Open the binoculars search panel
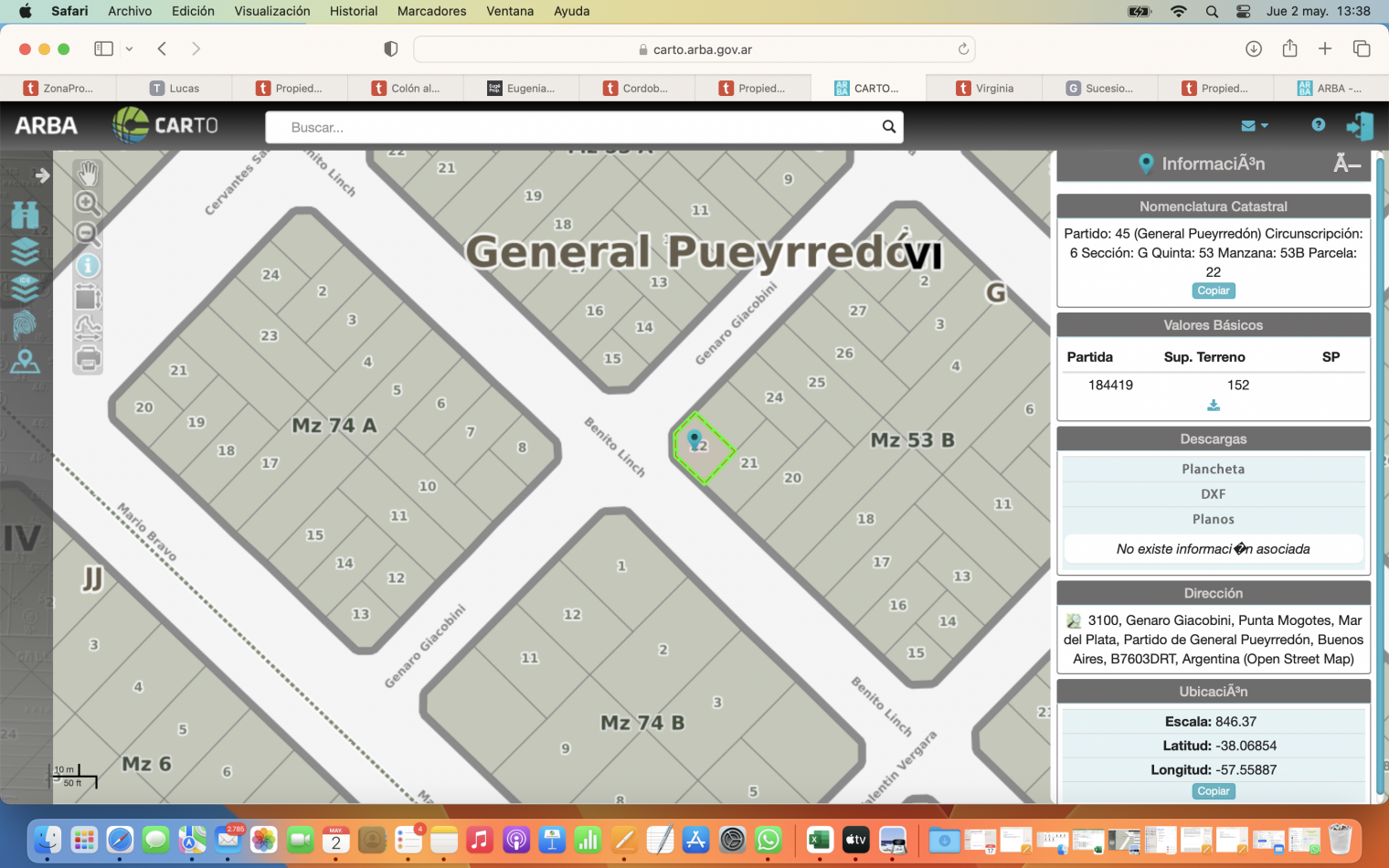The height and width of the screenshot is (868, 1389). (25, 215)
